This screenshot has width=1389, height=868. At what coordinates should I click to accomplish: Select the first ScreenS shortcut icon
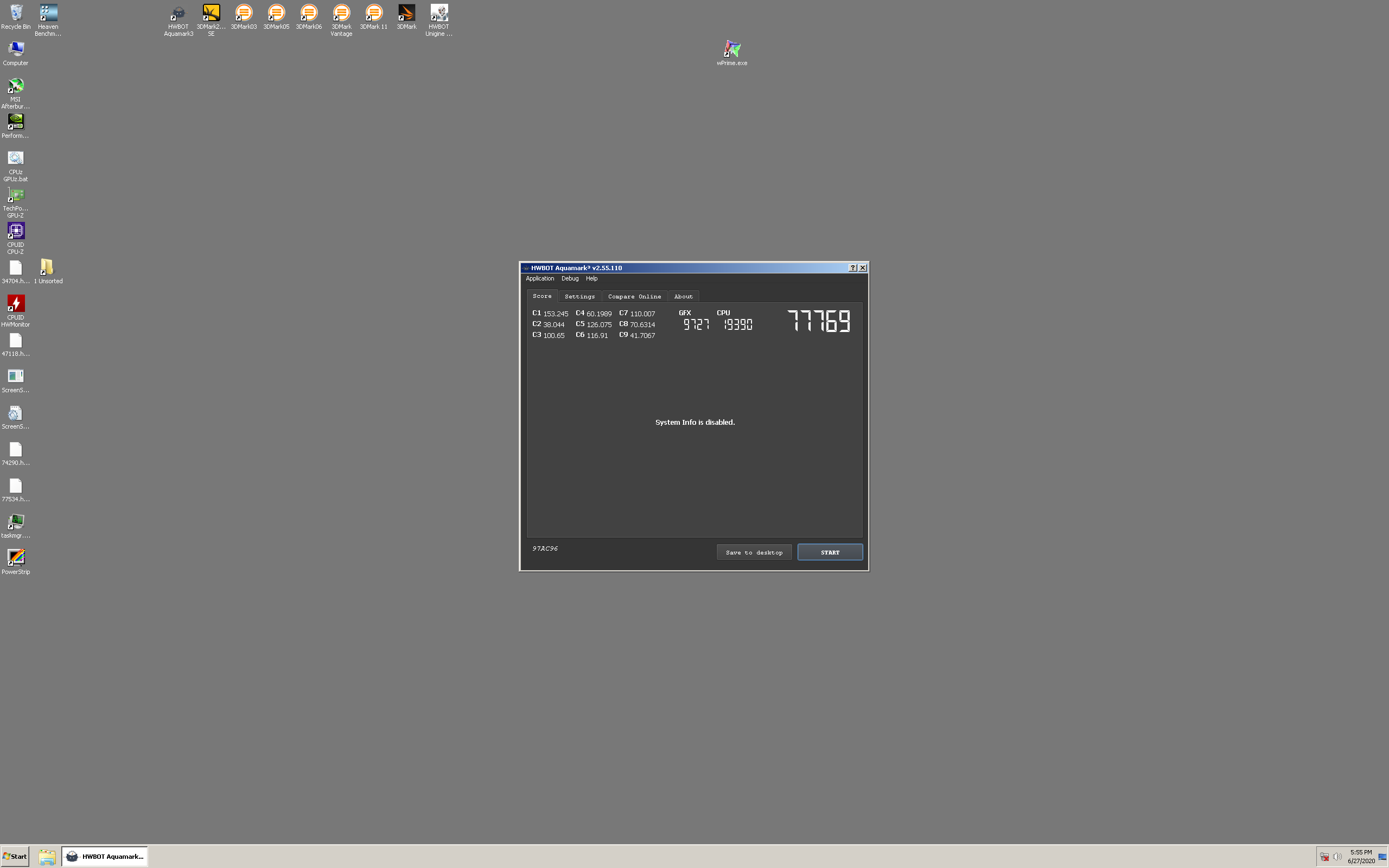[16, 381]
